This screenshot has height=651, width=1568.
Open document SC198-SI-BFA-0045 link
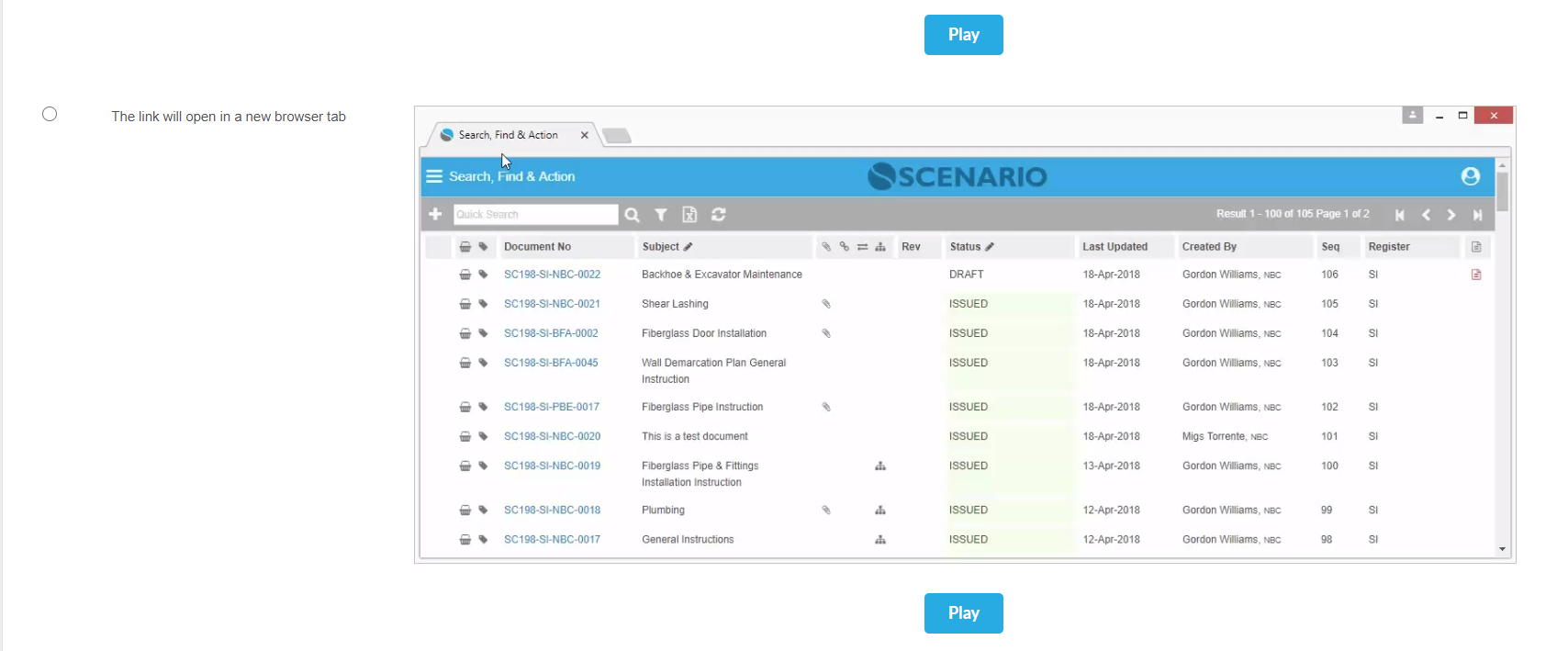551,363
